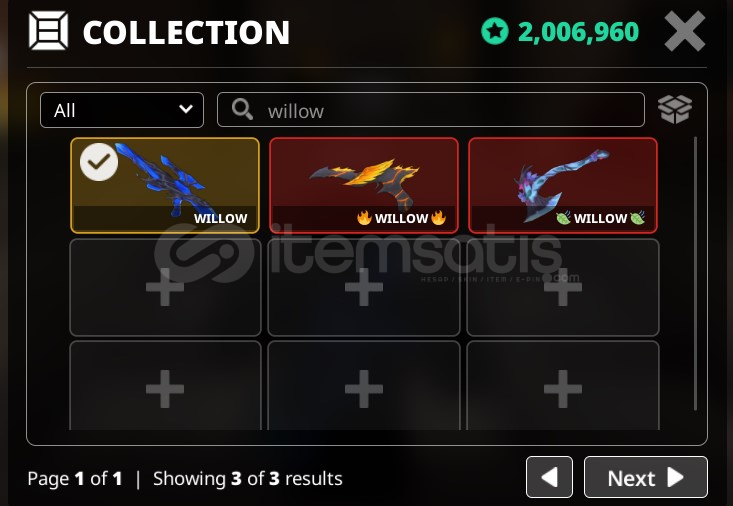Select the leaf Willow axe item
Image resolution: width=733 pixels, height=506 pixels.
(x=563, y=185)
